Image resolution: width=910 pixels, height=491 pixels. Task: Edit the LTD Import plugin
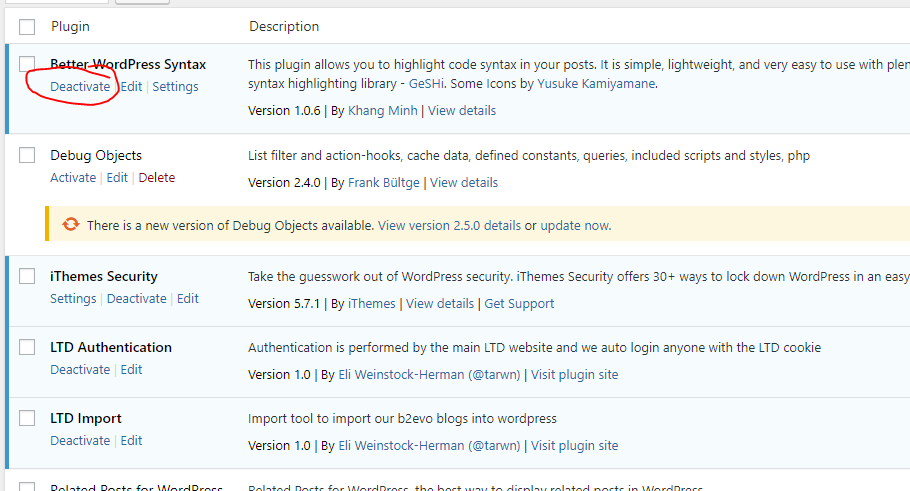(x=131, y=441)
